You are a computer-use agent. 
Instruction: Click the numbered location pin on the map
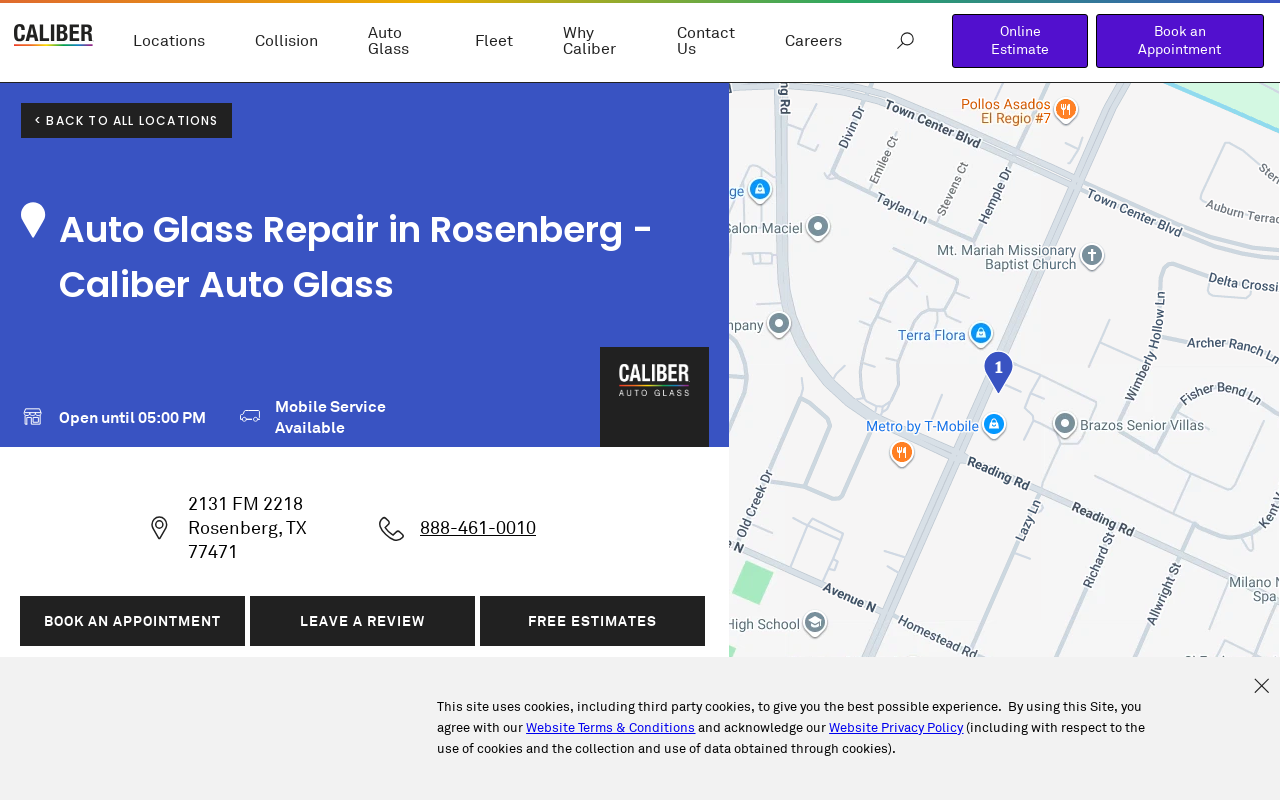click(998, 372)
